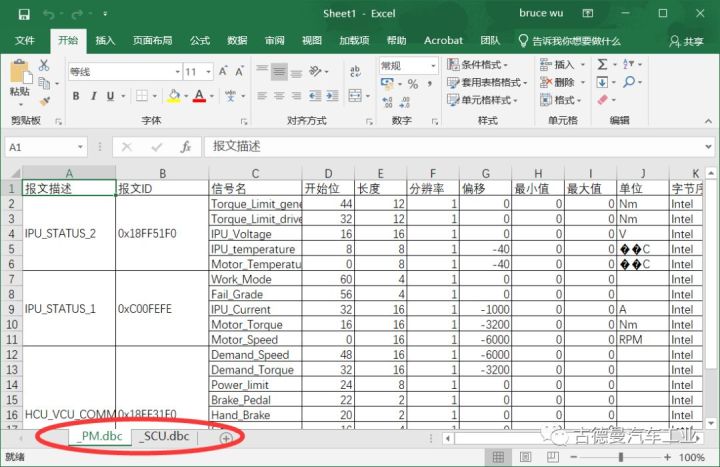Toggle Italic formatting

94,96
